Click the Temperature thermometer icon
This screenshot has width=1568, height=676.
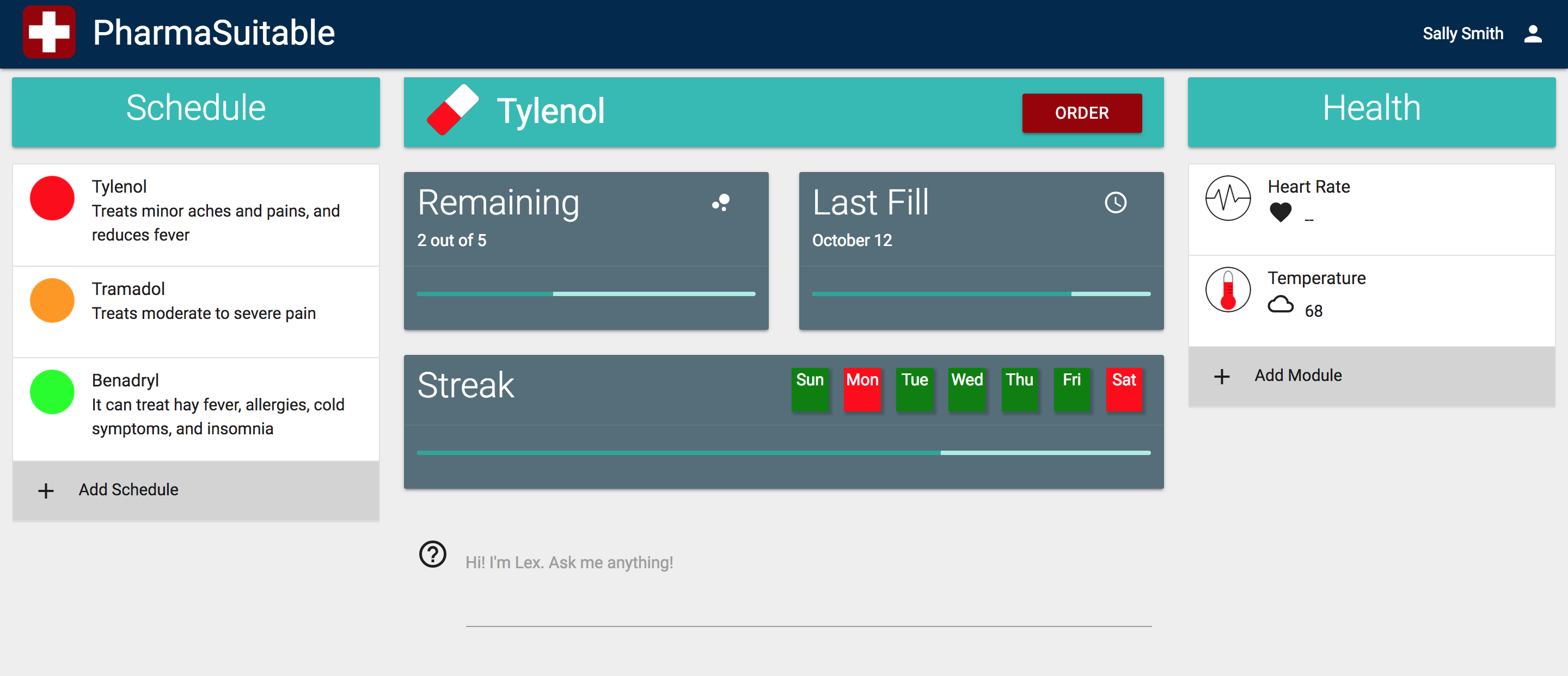[1228, 290]
